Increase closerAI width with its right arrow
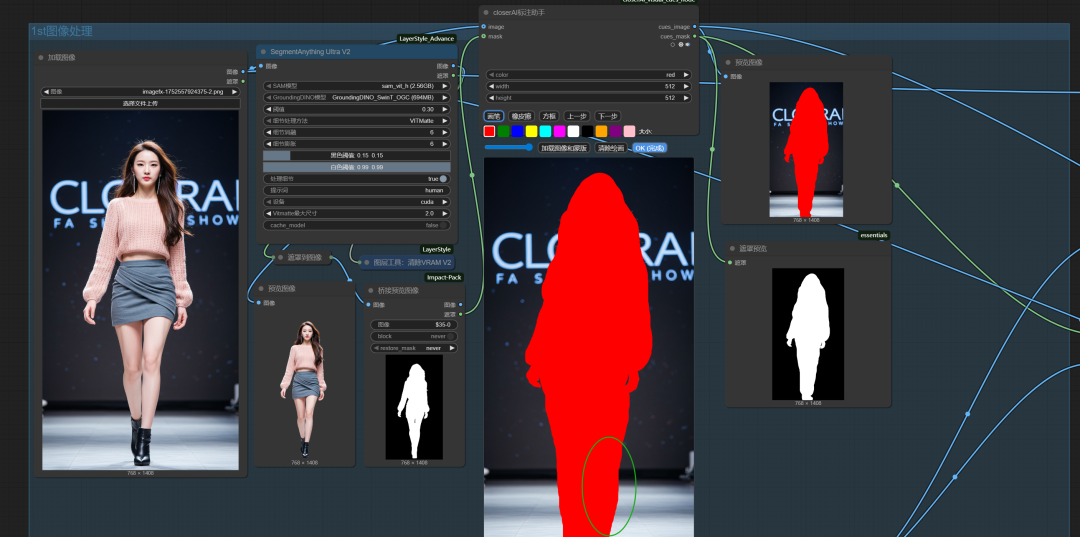This screenshot has width=1080, height=537. click(686, 86)
